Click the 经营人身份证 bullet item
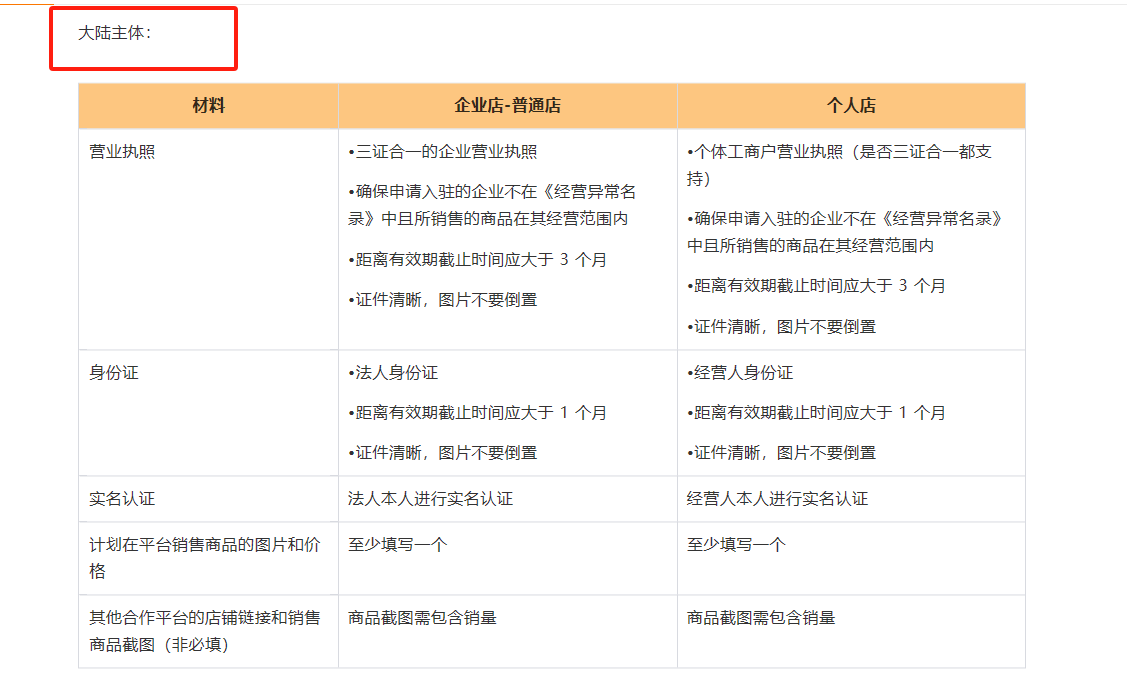Viewport: 1127px width, 687px height. coord(738,371)
